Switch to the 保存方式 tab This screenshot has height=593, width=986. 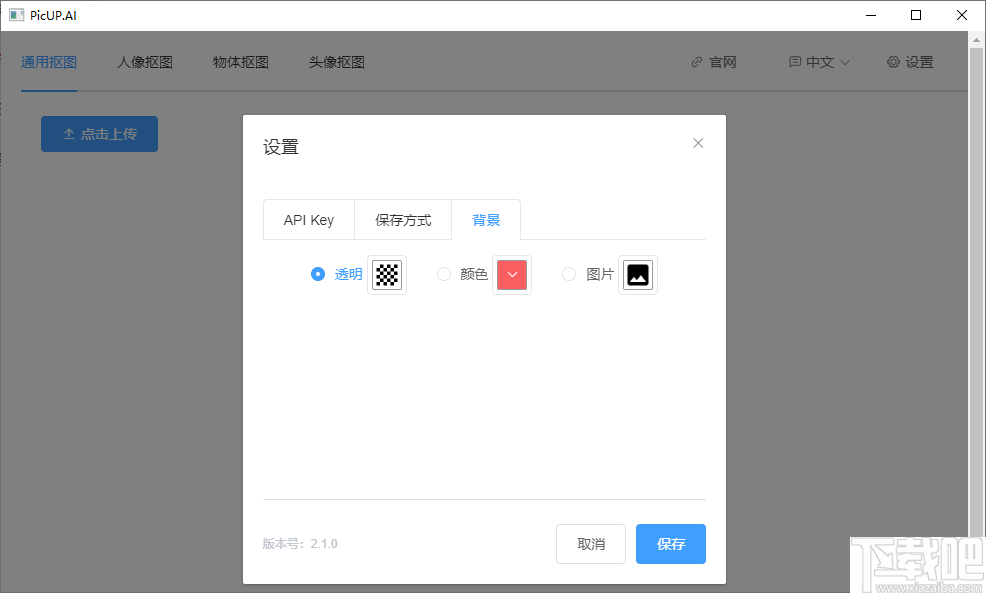click(403, 219)
